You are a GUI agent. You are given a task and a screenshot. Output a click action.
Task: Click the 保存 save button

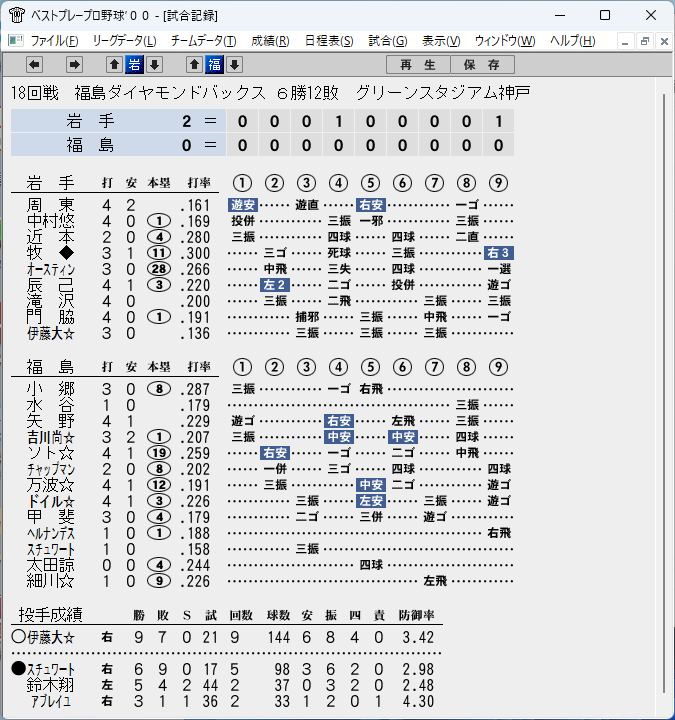(x=482, y=65)
